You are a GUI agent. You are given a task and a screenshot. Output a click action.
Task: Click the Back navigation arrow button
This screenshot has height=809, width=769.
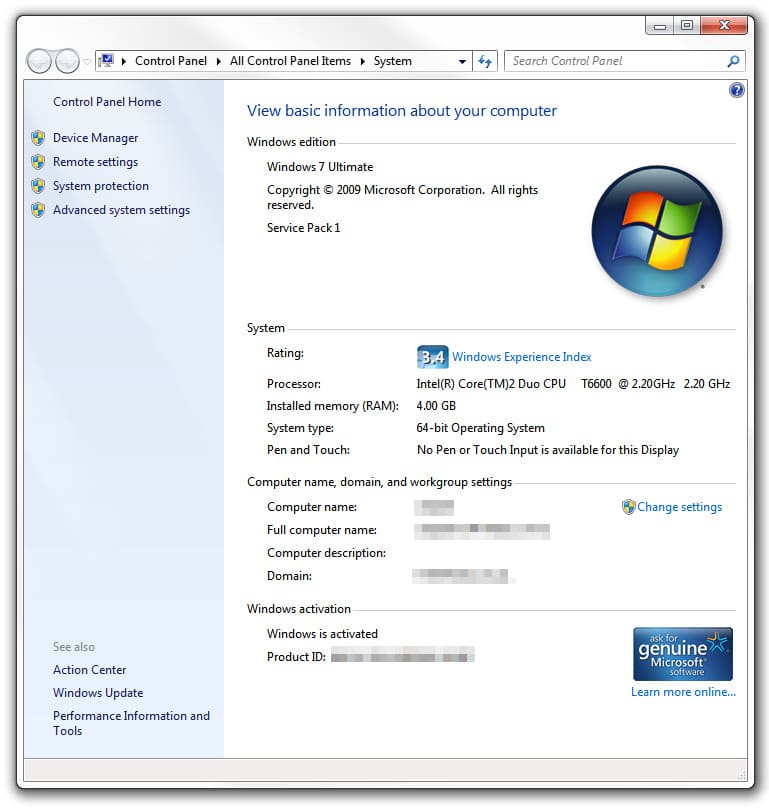coord(40,61)
